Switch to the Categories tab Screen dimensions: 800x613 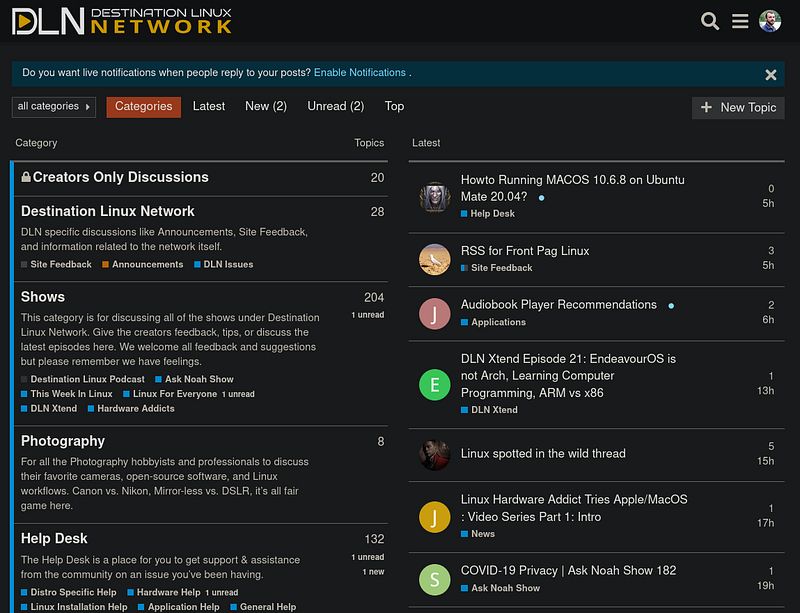pyautogui.click(x=143, y=107)
